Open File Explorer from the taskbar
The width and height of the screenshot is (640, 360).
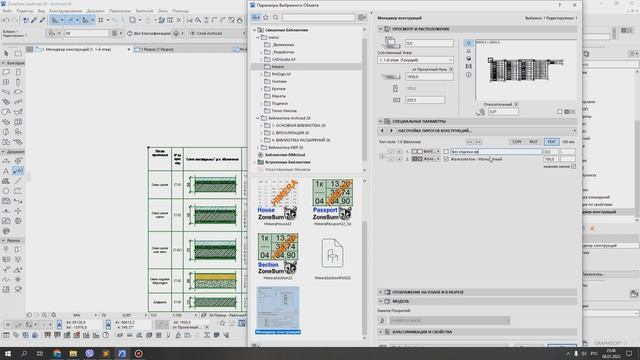(73, 353)
